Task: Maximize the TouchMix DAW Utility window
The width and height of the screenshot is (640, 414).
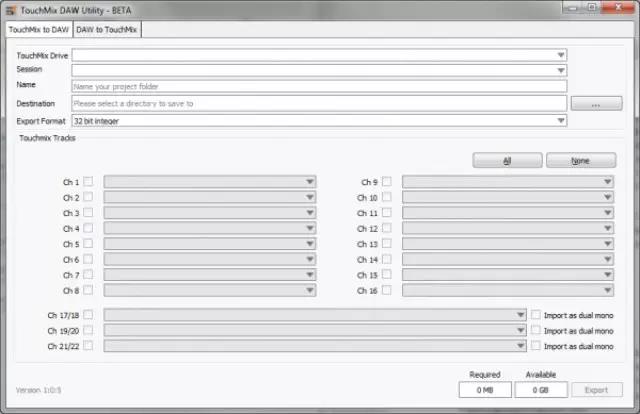Action: click(x=592, y=8)
